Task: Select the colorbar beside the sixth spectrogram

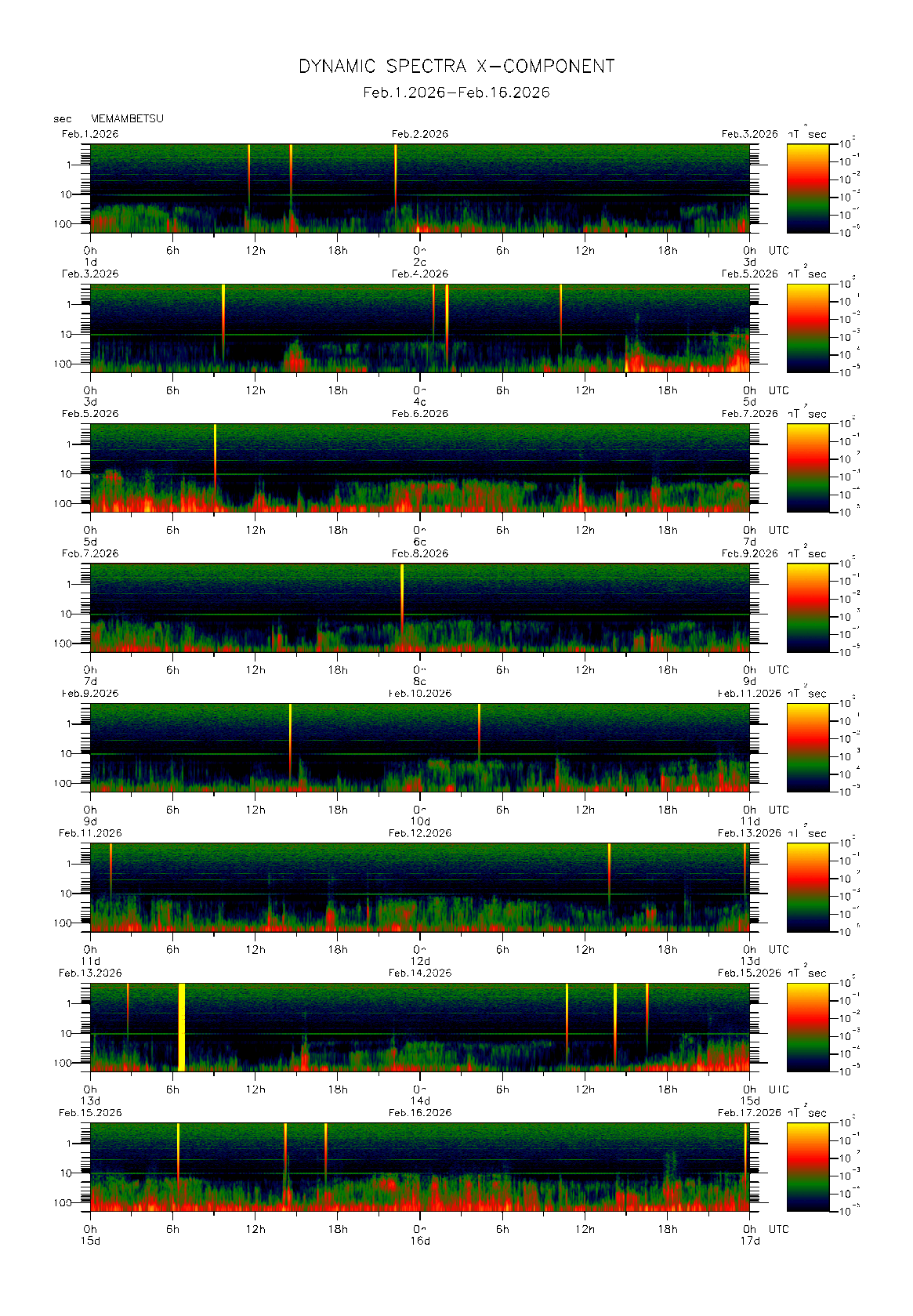Action: click(807, 886)
